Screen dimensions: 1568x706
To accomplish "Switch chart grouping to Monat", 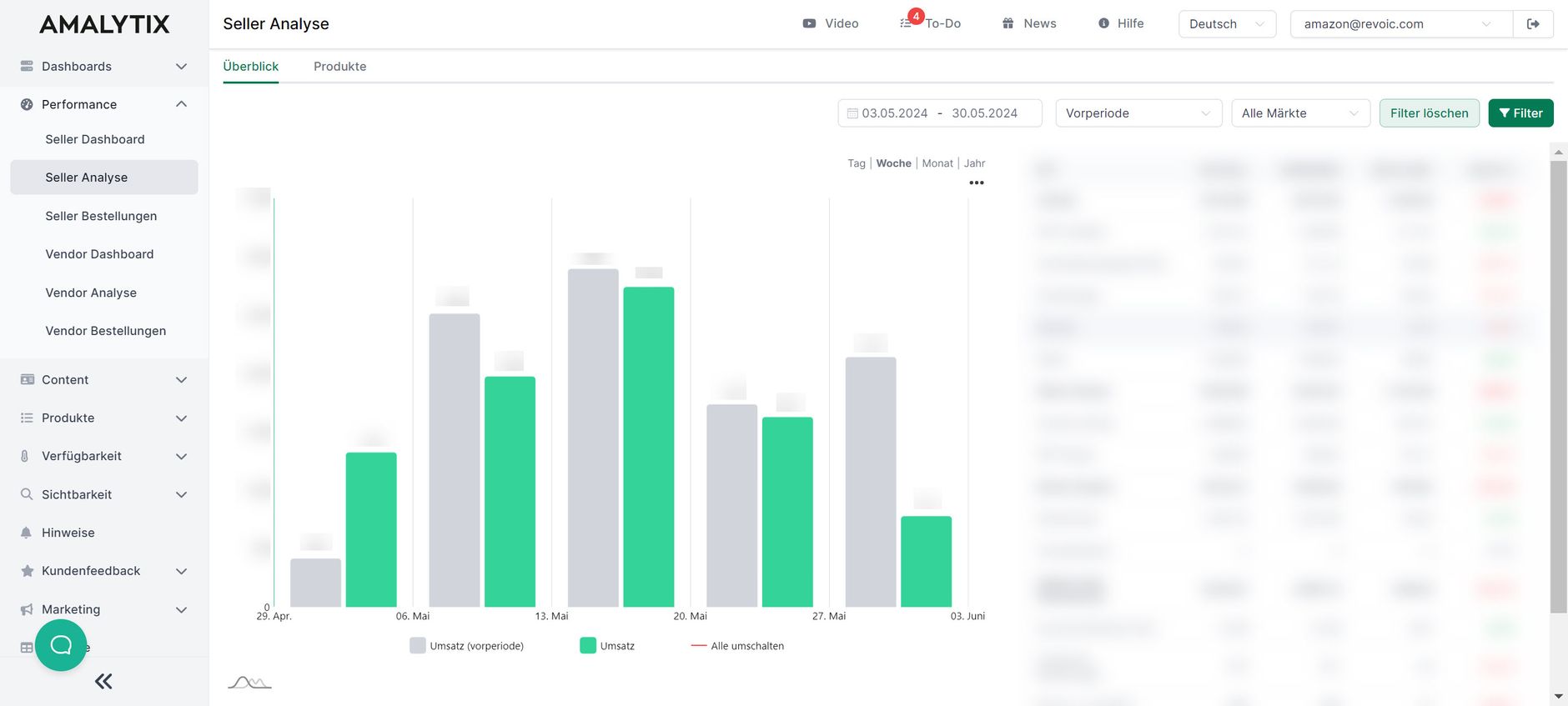I will (937, 163).
